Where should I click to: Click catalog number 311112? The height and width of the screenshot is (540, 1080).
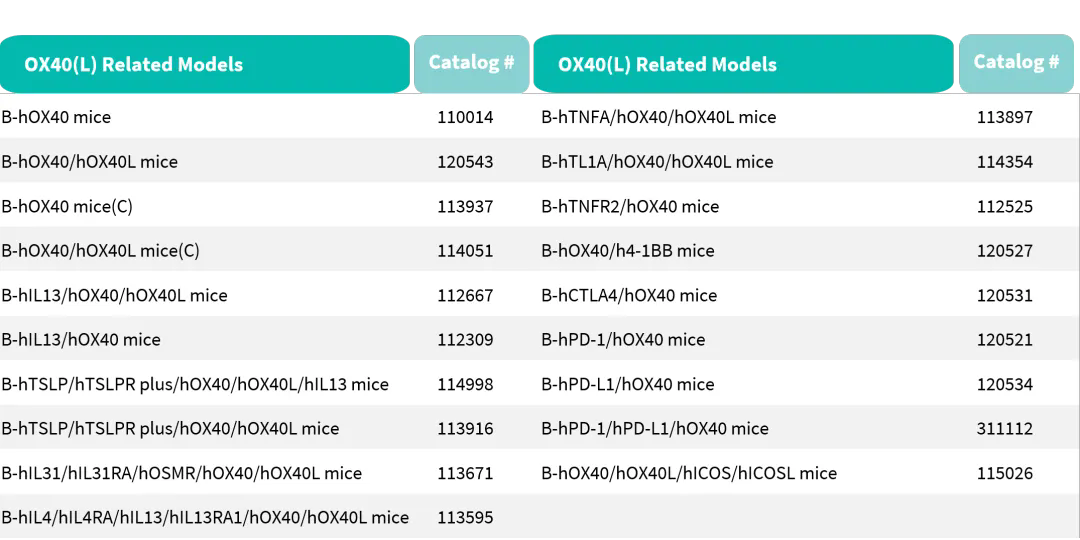point(1005,429)
